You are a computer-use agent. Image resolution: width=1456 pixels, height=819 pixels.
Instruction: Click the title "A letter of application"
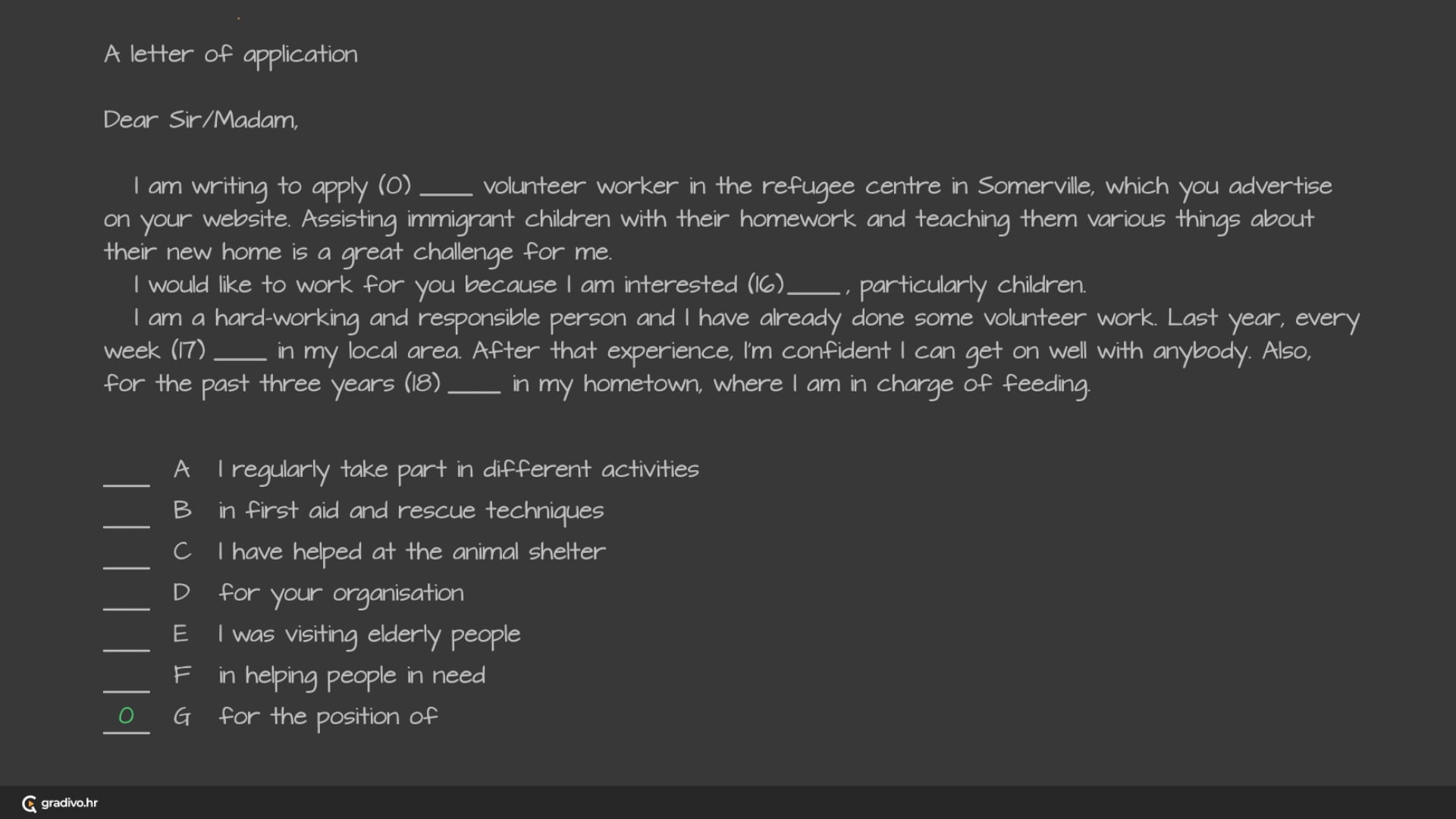tap(231, 55)
